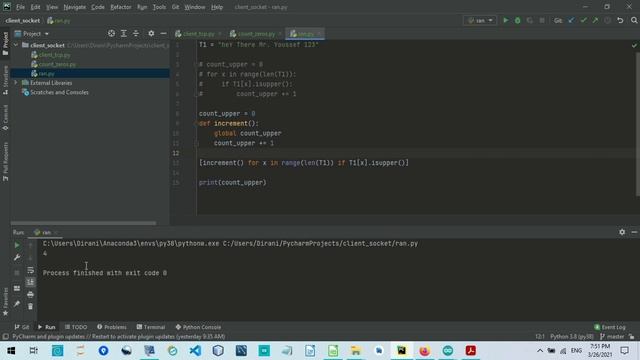
Task: Open the Tools menu
Action: pos(159,7)
